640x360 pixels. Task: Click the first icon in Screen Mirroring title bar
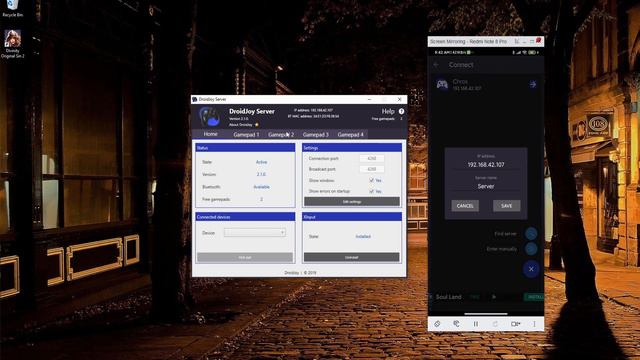(517, 41)
